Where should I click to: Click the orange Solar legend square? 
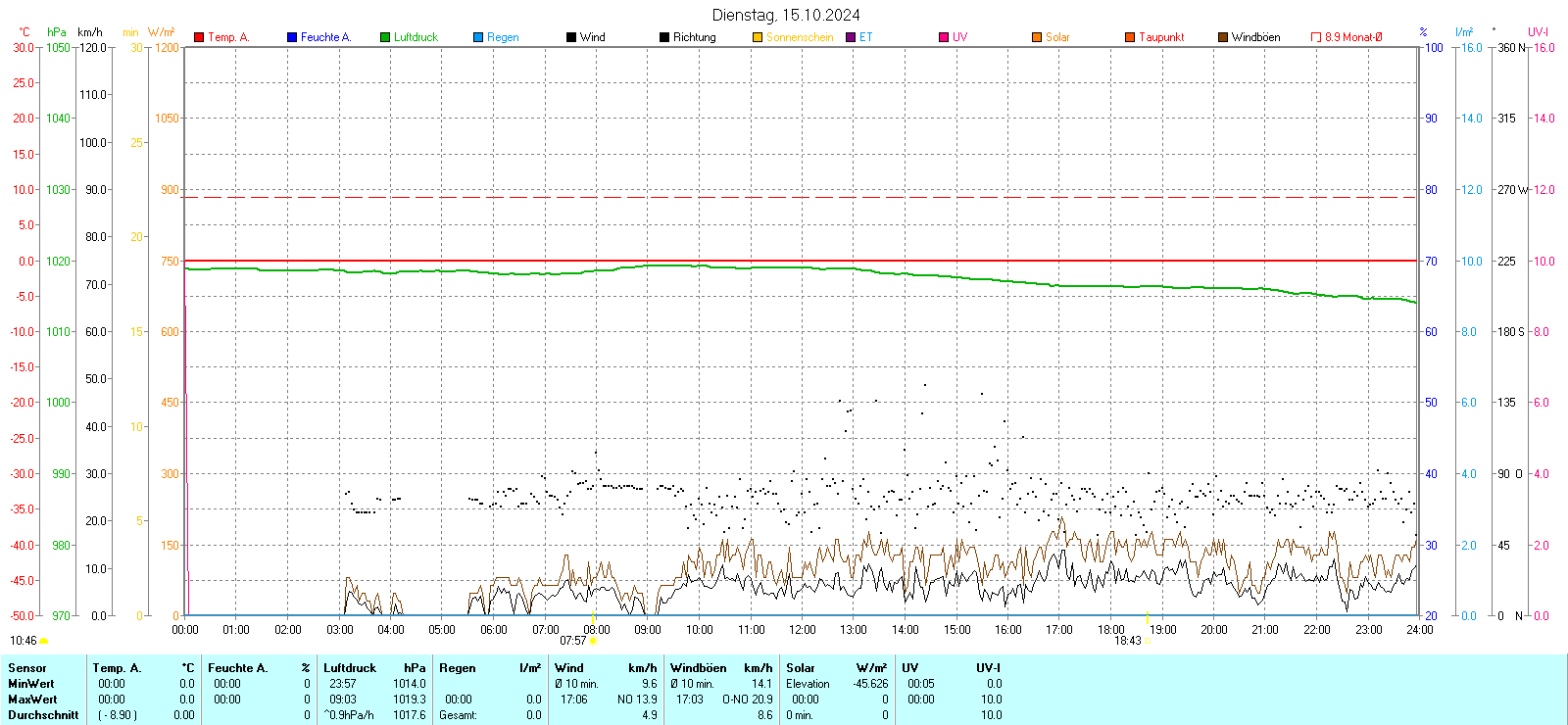1037,37
